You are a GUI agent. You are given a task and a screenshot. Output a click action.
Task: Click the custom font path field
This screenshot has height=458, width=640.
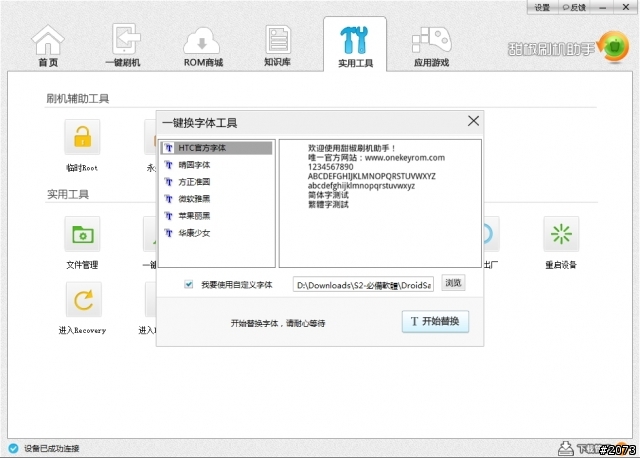point(363,285)
